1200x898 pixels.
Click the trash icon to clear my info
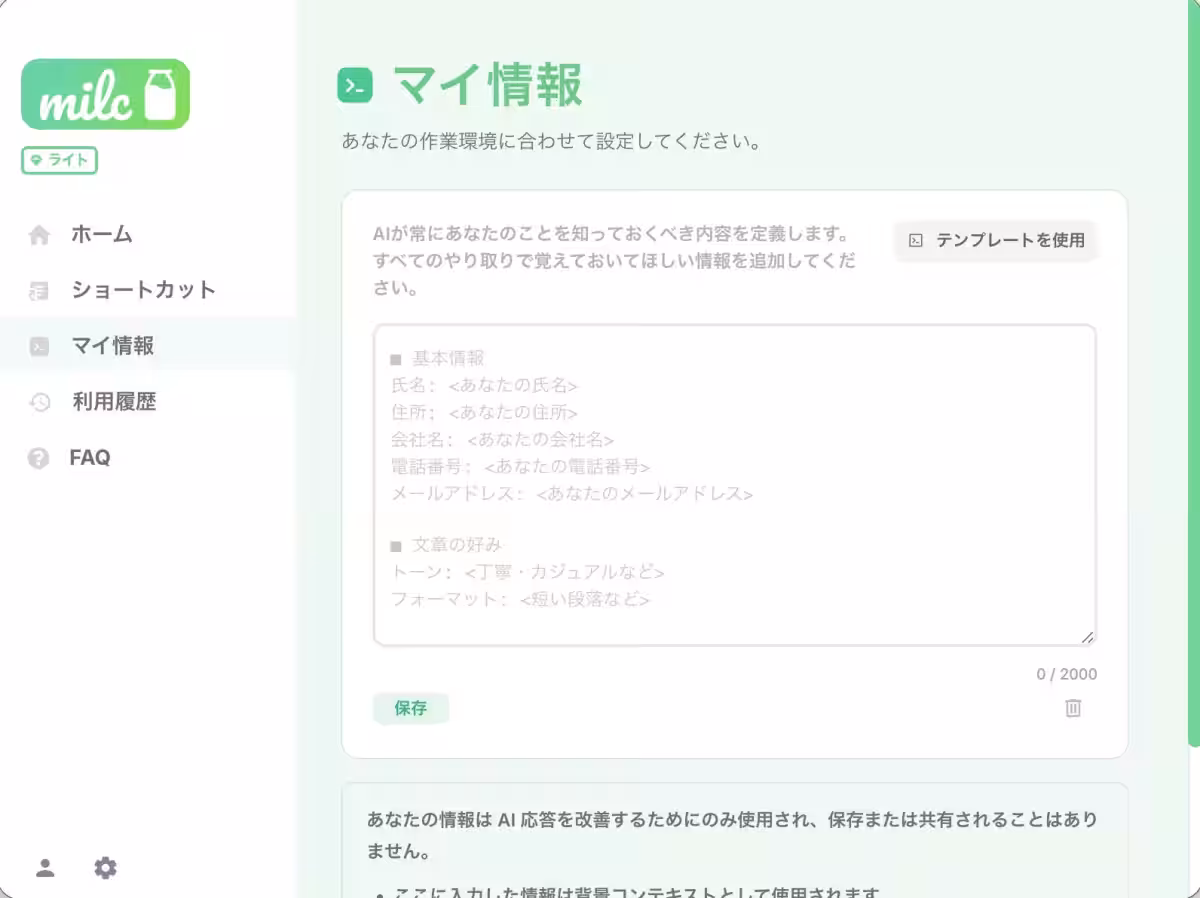pos(1073,708)
